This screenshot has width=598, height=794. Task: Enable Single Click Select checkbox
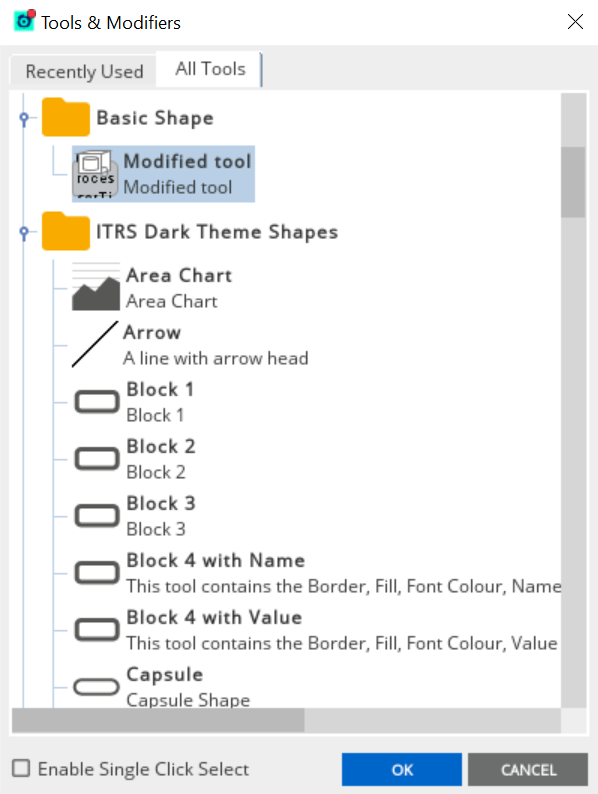(21, 768)
